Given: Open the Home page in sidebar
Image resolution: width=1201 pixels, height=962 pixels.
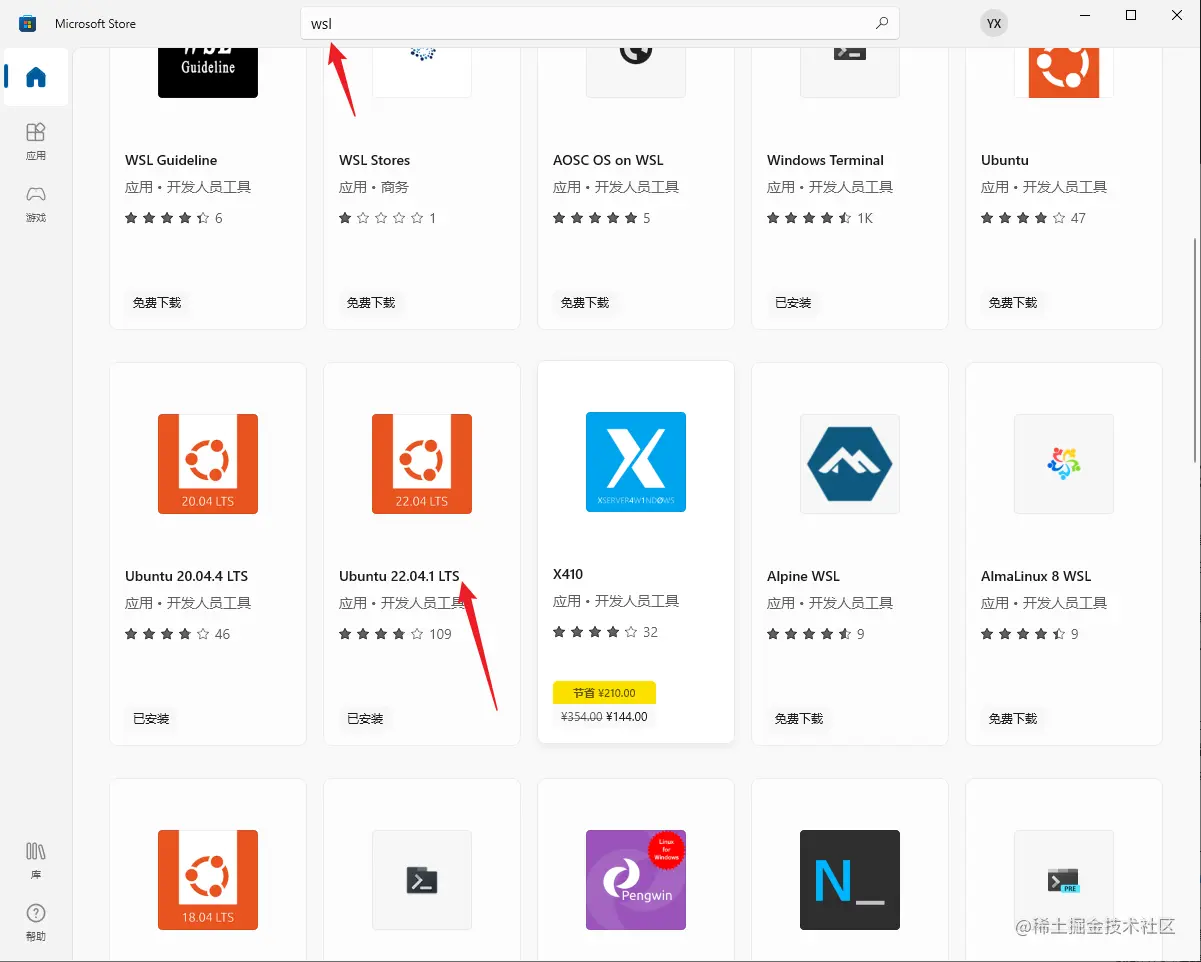Looking at the screenshot, I should [x=36, y=77].
